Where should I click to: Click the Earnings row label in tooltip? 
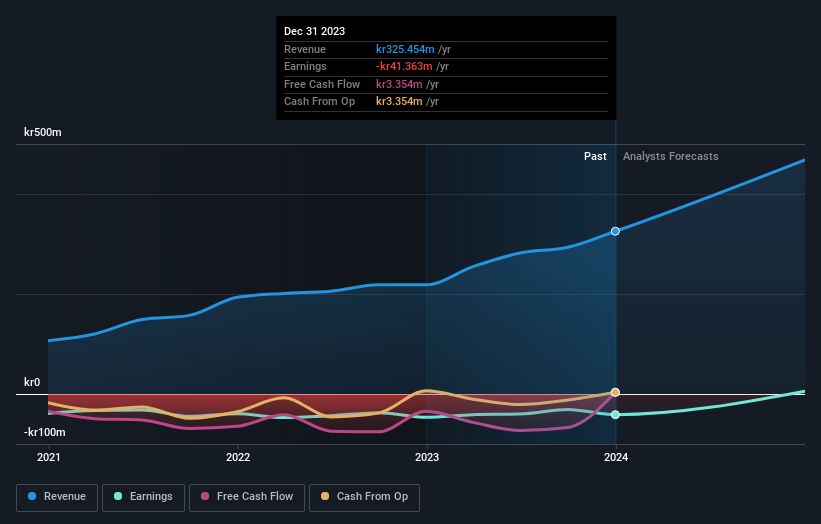pyautogui.click(x=305, y=66)
